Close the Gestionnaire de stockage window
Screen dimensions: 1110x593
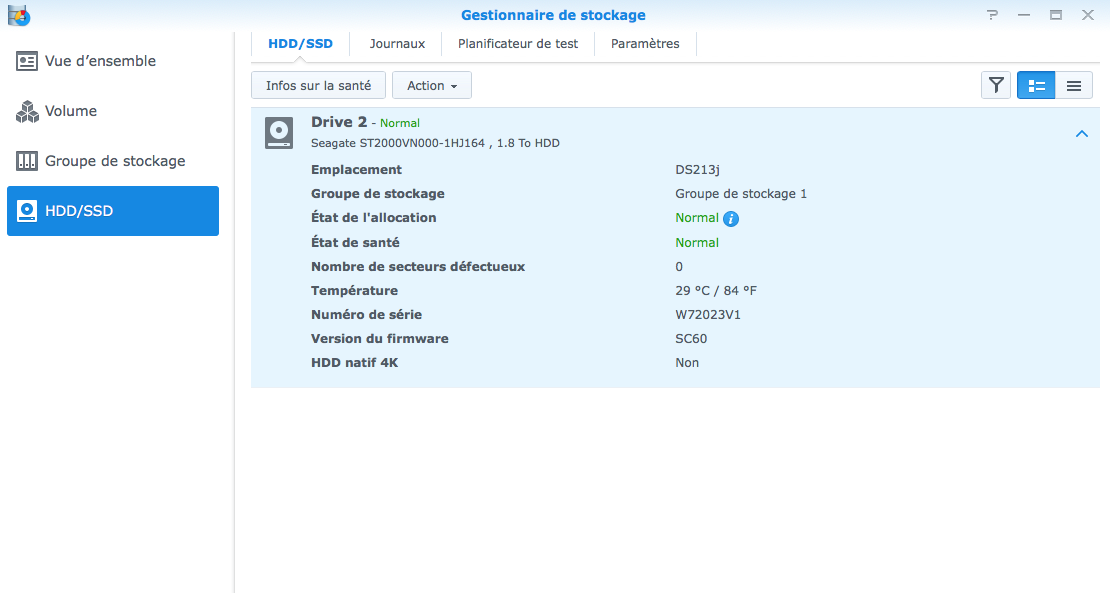1088,15
